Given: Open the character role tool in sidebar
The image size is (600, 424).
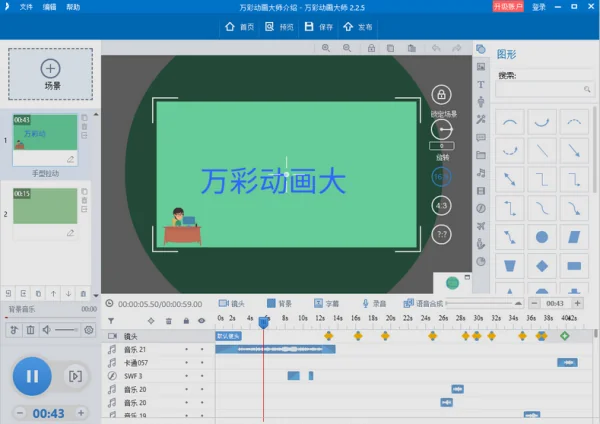Looking at the screenshot, I should (x=481, y=102).
